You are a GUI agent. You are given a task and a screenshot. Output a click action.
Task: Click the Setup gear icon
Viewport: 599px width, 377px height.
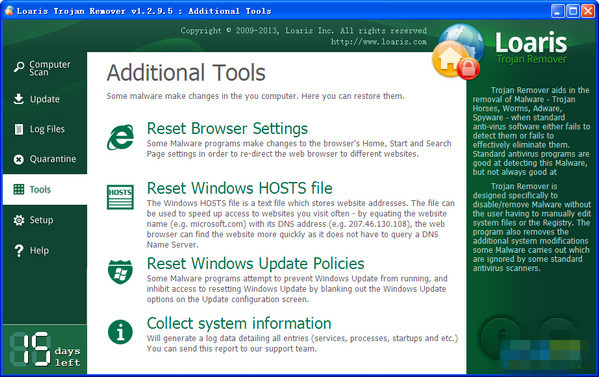pos(18,220)
